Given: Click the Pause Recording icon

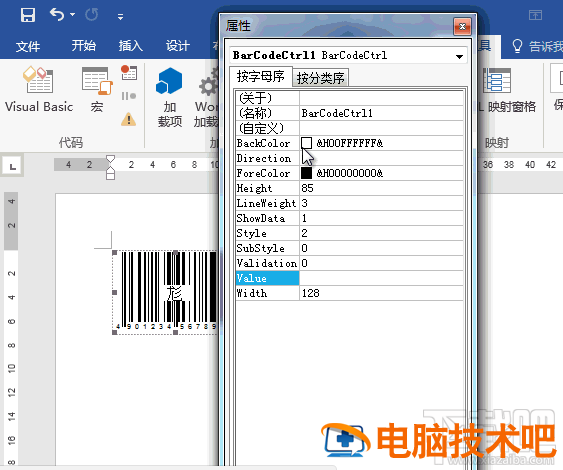Looking at the screenshot, I should point(129,96).
